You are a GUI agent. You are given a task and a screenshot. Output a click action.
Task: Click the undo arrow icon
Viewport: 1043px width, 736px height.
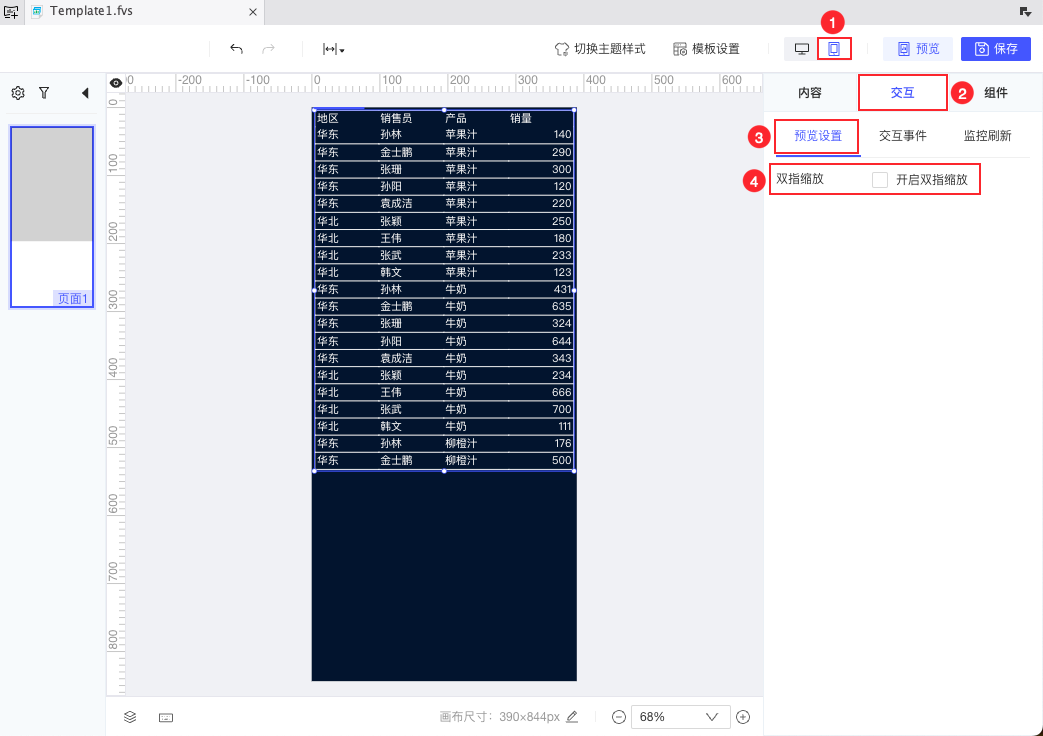pos(236,49)
